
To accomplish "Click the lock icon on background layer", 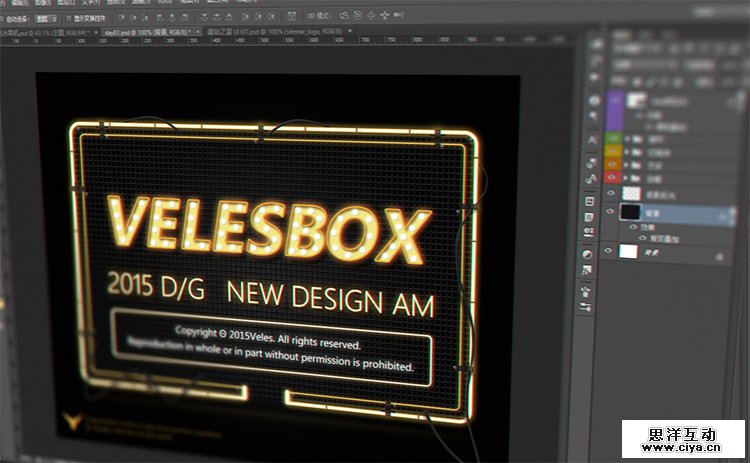I will click(718, 256).
